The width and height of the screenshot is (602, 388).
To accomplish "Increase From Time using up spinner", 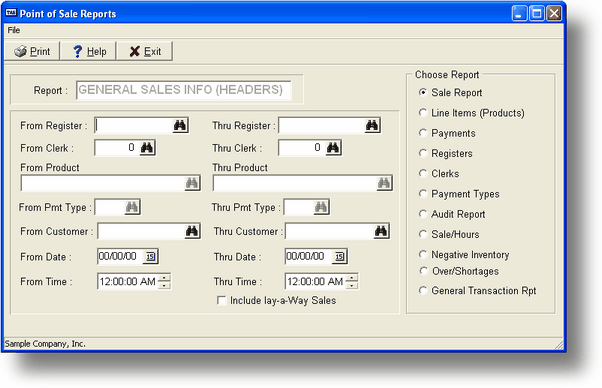I will [x=164, y=278].
